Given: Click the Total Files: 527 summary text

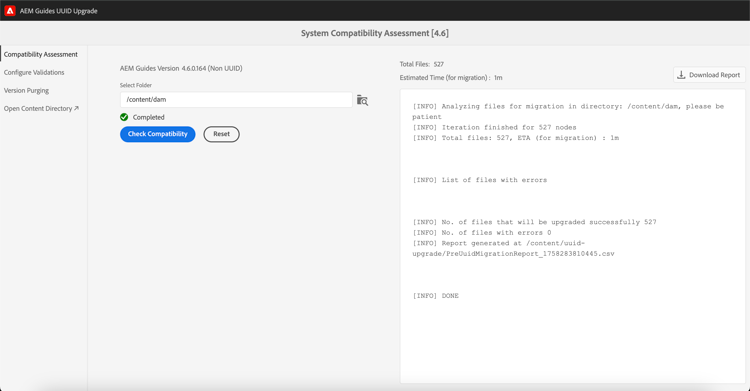Looking at the screenshot, I should pos(421,64).
